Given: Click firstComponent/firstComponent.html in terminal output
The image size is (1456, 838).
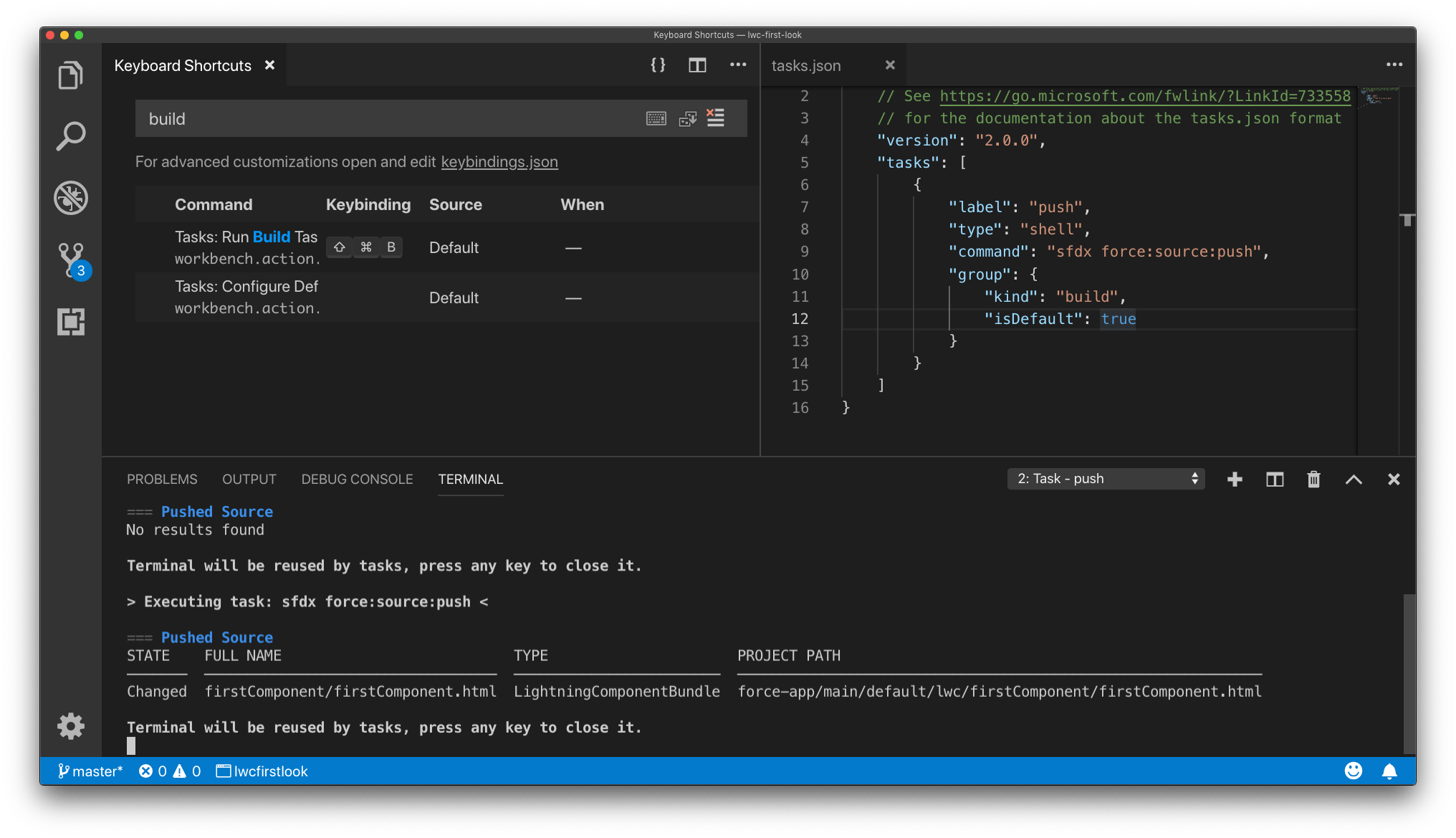Looking at the screenshot, I should tap(350, 692).
